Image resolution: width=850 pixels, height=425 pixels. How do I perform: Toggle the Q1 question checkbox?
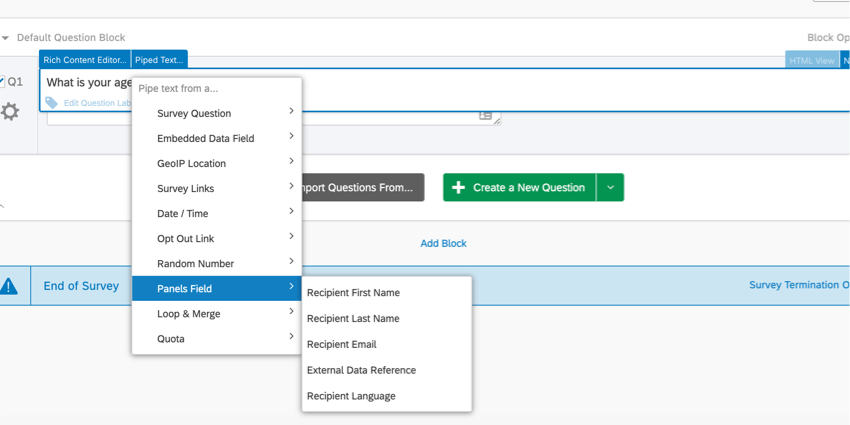3,82
